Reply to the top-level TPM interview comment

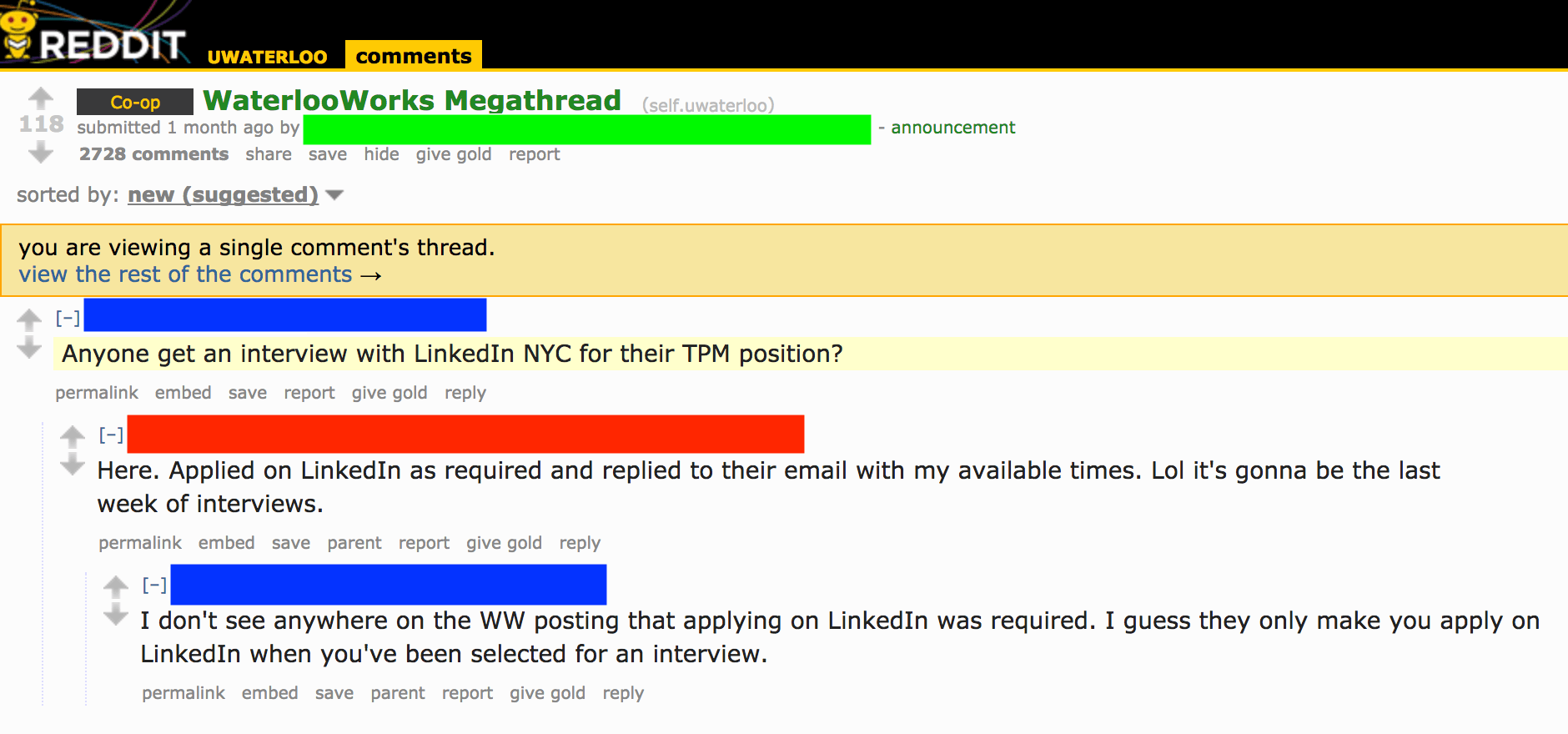pyautogui.click(x=465, y=393)
